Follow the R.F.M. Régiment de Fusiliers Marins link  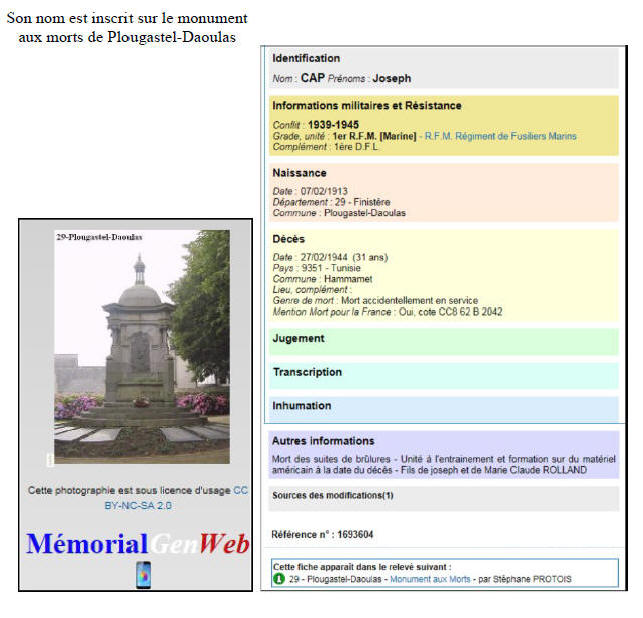[x=500, y=136]
